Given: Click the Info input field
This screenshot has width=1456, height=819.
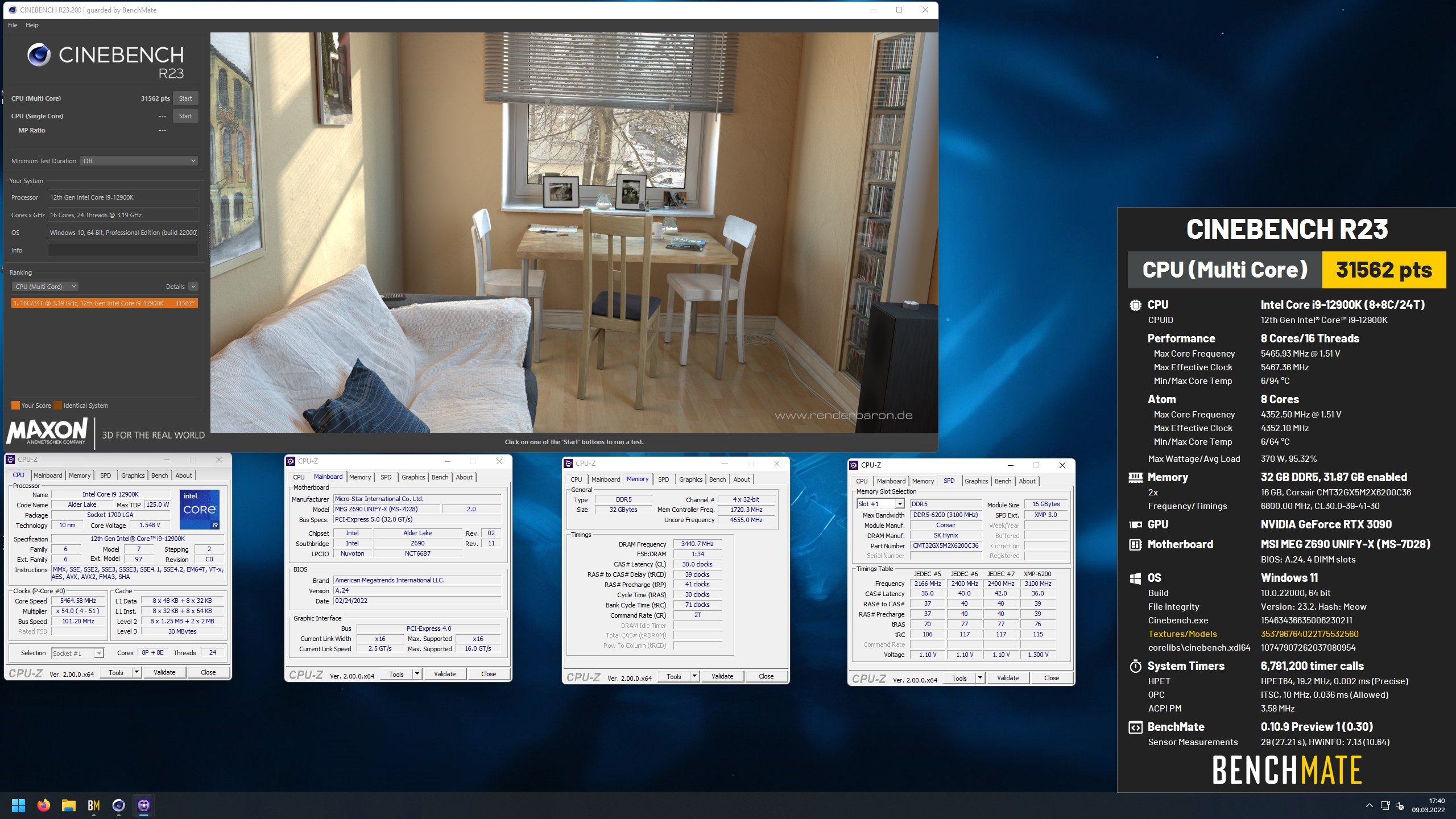Looking at the screenshot, I should coord(123,250).
